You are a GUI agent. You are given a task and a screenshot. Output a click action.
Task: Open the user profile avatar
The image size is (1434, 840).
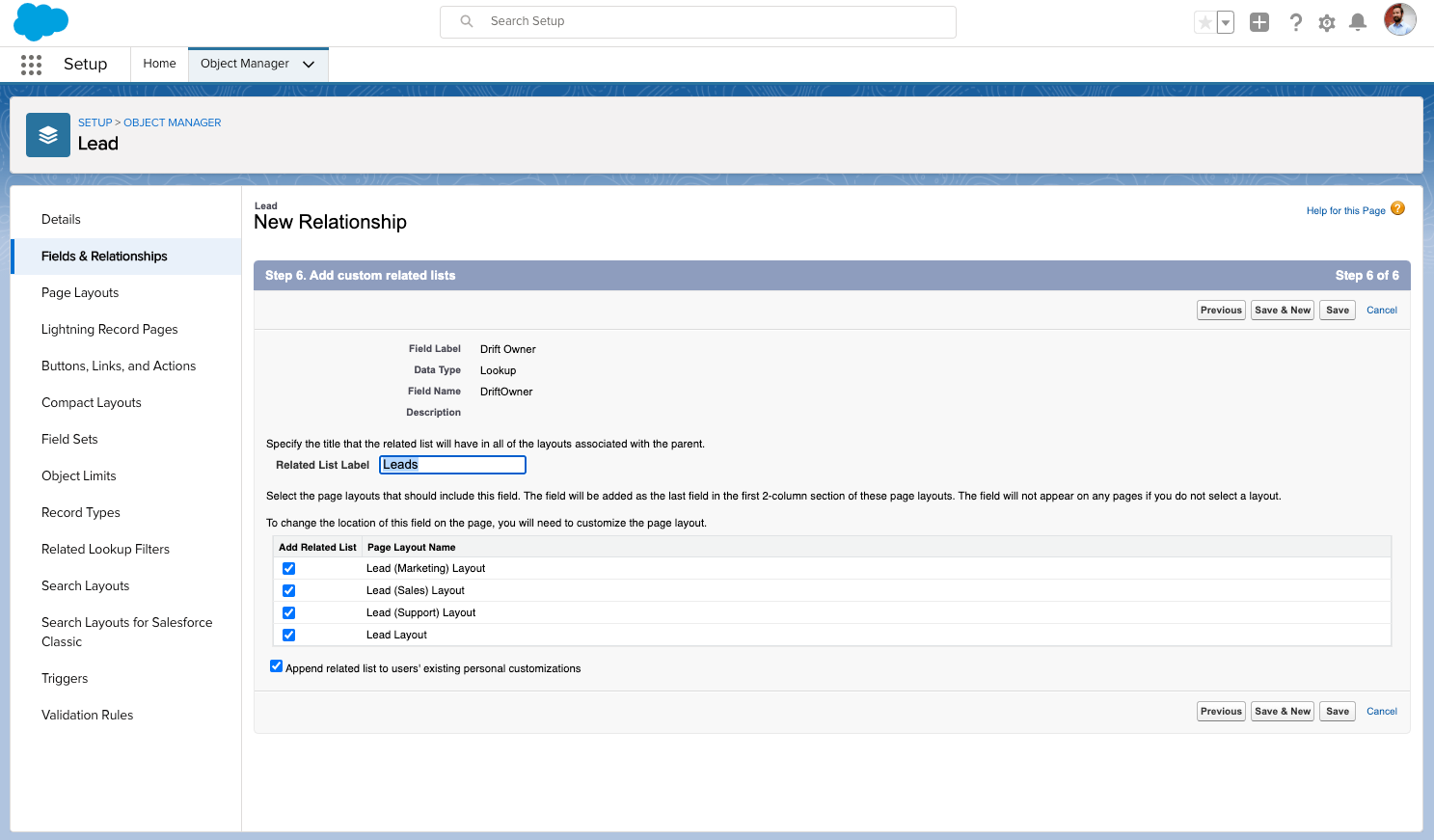point(1400,19)
